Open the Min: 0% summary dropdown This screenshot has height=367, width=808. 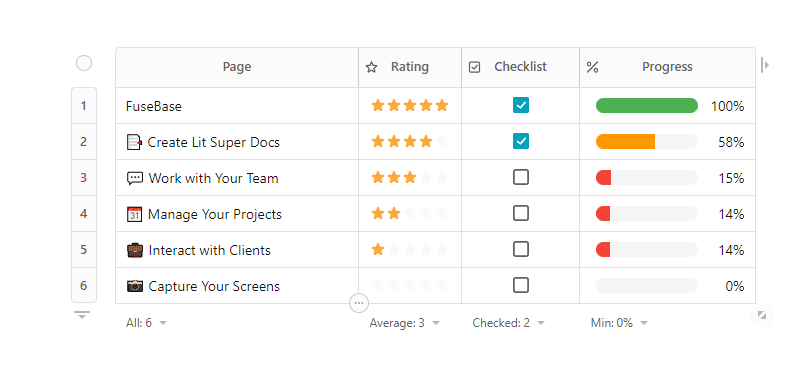[x=619, y=323]
